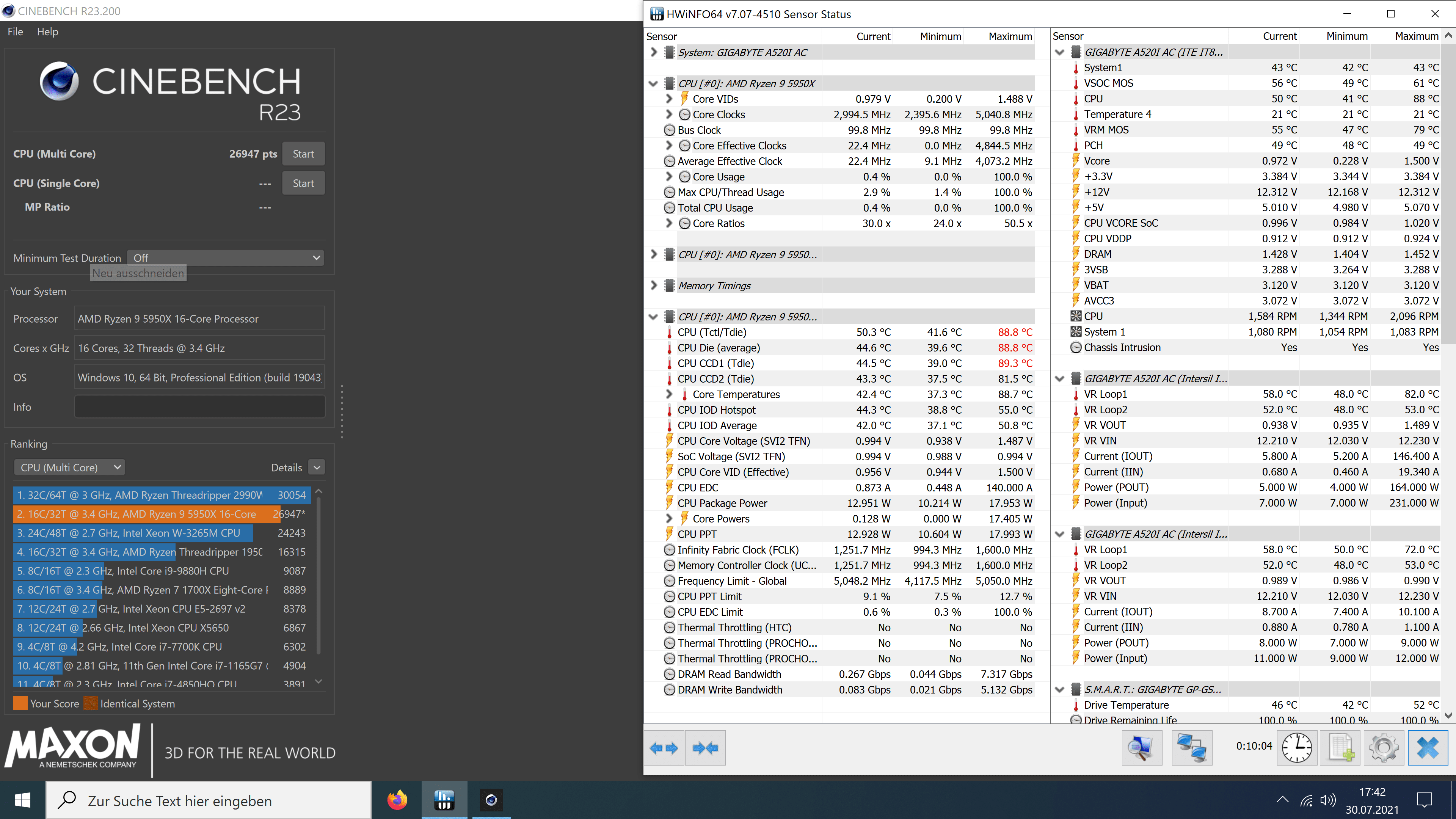Click the CPU Package Power lightning icon
Image resolution: width=1456 pixels, height=819 pixels.
[x=670, y=502]
